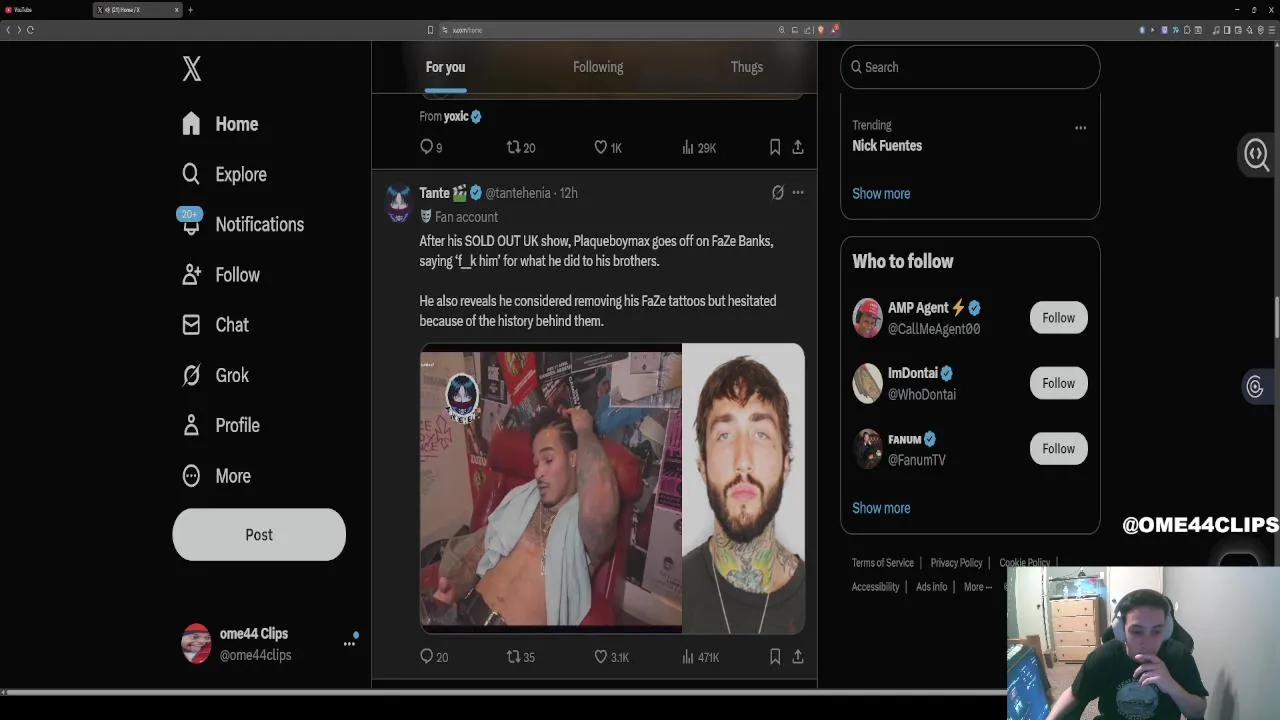Click the X logo in the sidebar
Screen dimensions: 1280x720
click(192, 68)
